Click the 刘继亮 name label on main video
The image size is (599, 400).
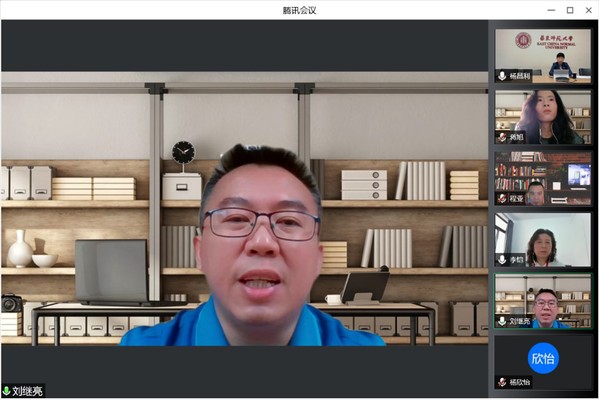click(27, 391)
